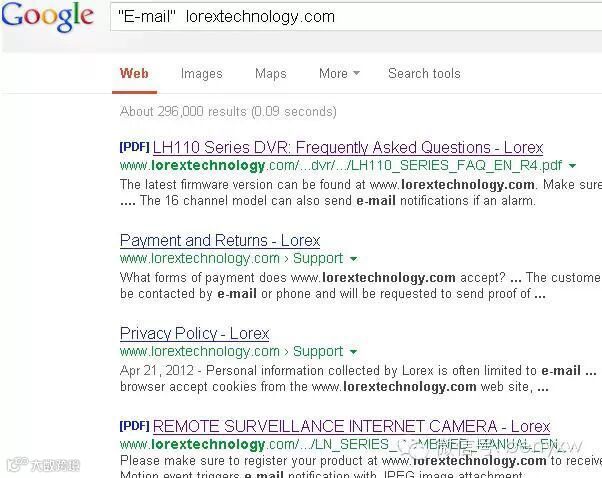602x478 pixels.
Task: Click the first result's [PDF] tag icon
Action: (134, 147)
